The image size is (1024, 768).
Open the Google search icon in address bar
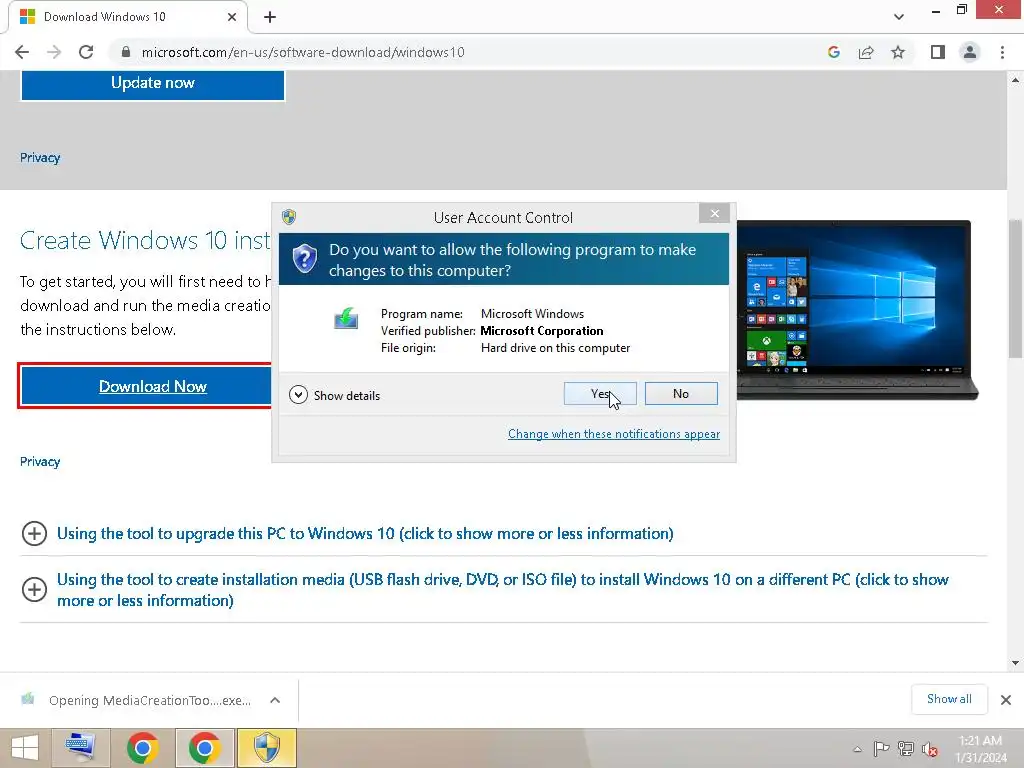tap(833, 52)
